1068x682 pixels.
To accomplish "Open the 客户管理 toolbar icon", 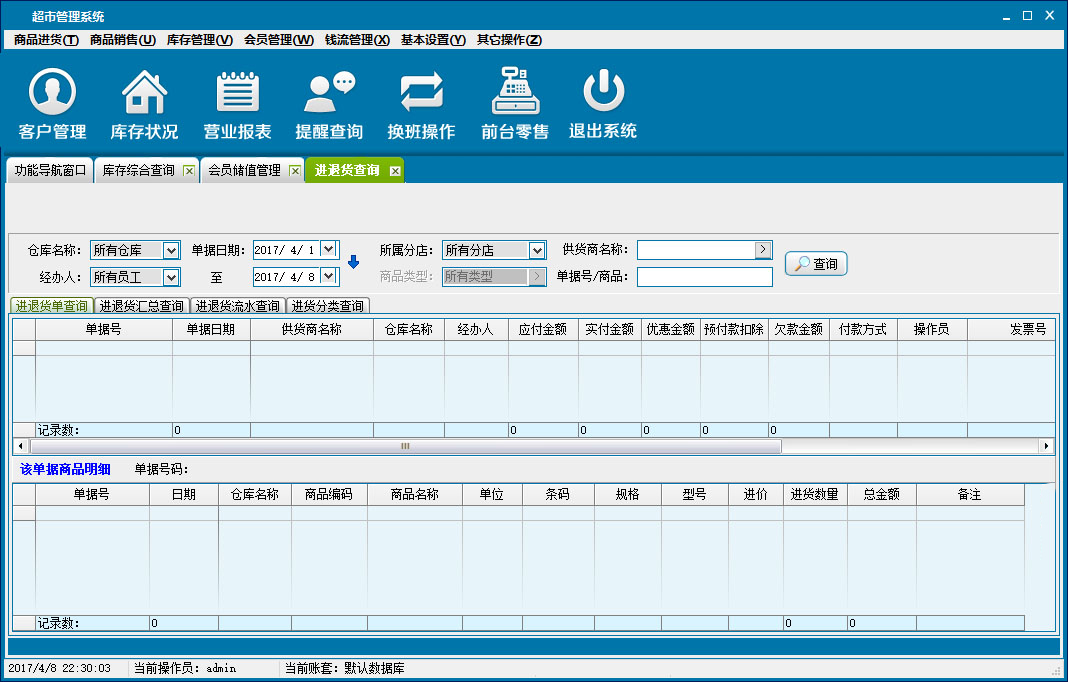I will click(52, 104).
